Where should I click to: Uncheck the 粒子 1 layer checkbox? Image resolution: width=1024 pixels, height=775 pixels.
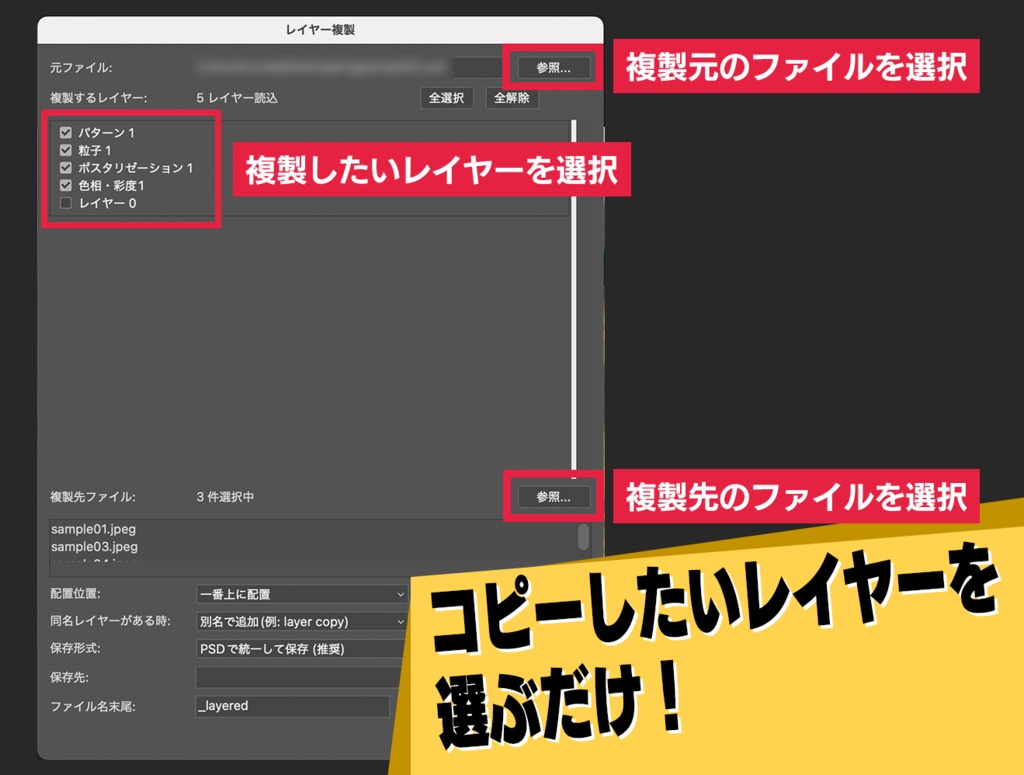65,150
